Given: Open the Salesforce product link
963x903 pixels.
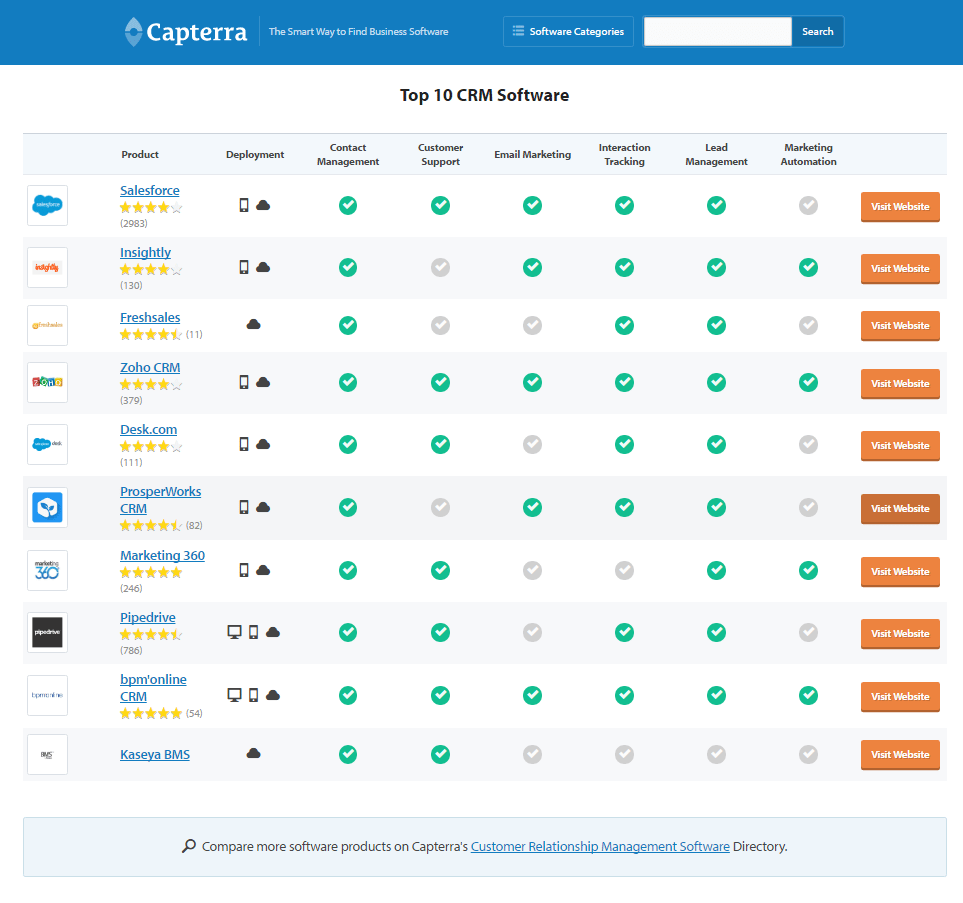Looking at the screenshot, I should [x=150, y=190].
